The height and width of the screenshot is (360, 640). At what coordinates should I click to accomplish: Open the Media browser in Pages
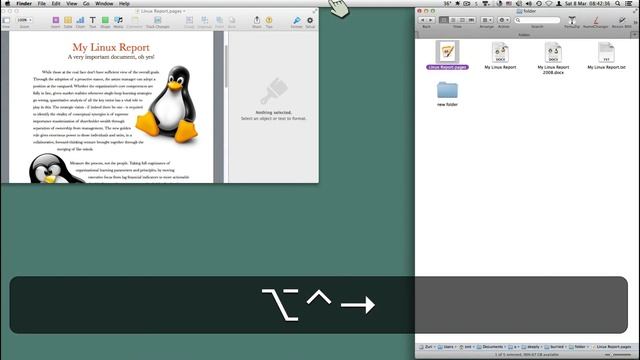[118, 22]
